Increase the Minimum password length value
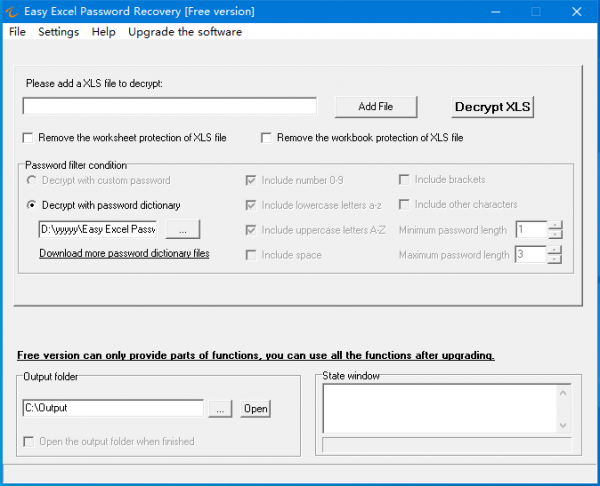The height and width of the screenshot is (486, 600). 555,225
